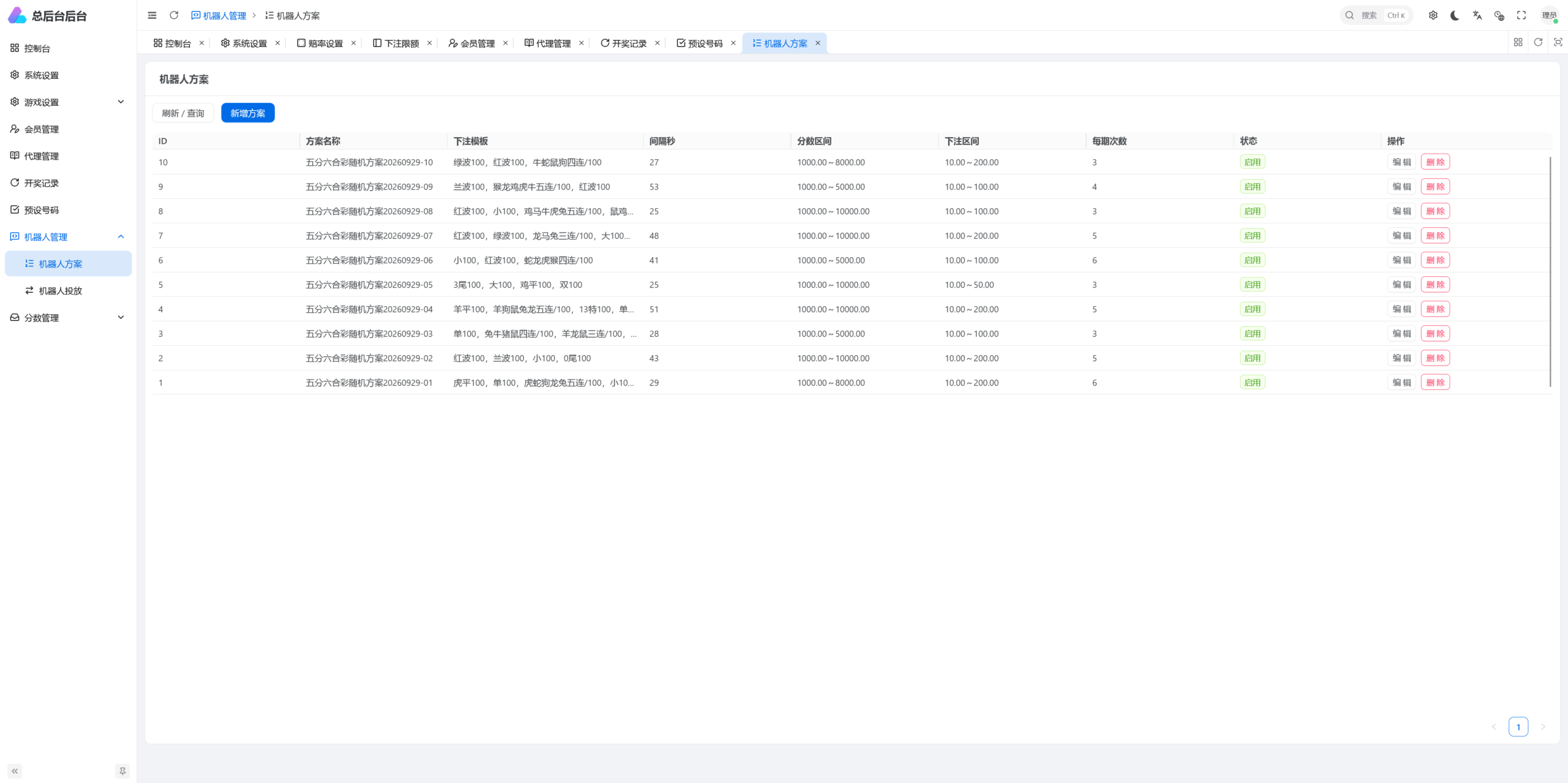Viewport: 1568px width, 783px height.
Task: Switch to 赔率设置 tab
Action: tap(320, 43)
